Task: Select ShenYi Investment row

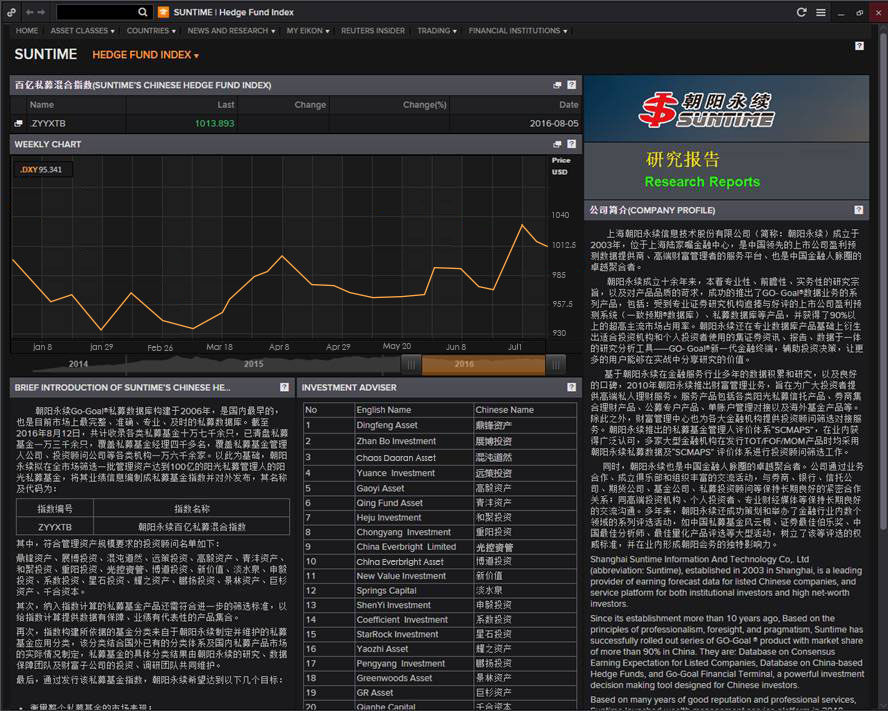Action: (x=440, y=605)
